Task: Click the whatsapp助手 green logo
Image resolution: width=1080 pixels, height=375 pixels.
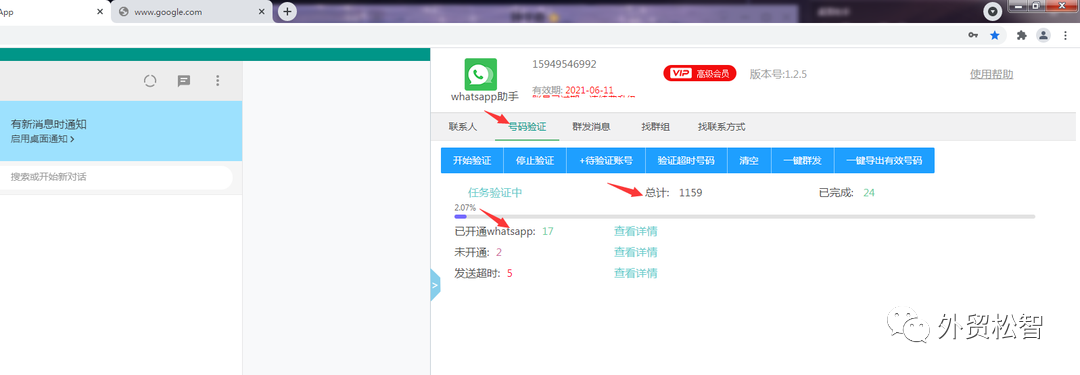Action: pos(481,74)
